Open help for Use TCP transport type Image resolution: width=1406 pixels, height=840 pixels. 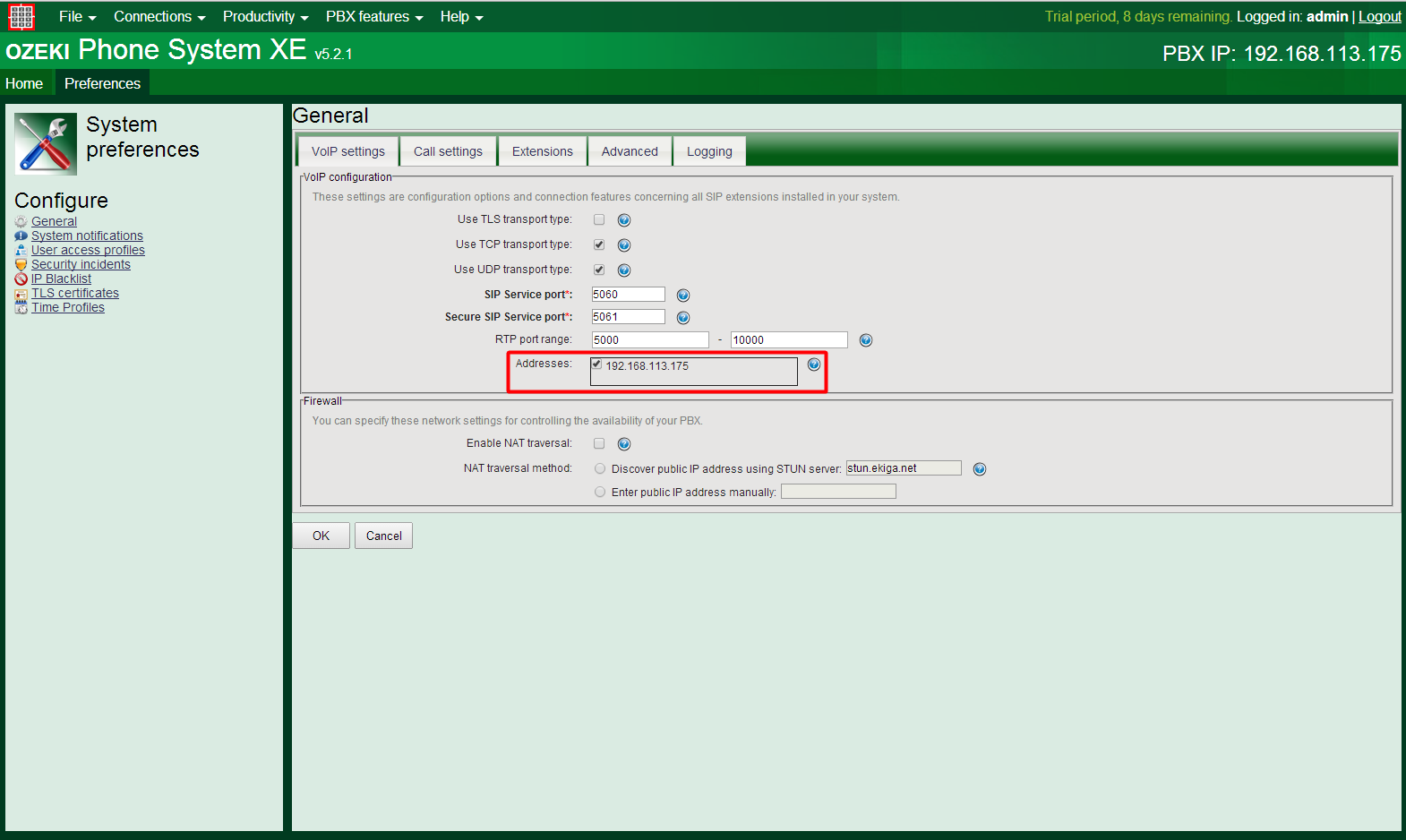624,245
